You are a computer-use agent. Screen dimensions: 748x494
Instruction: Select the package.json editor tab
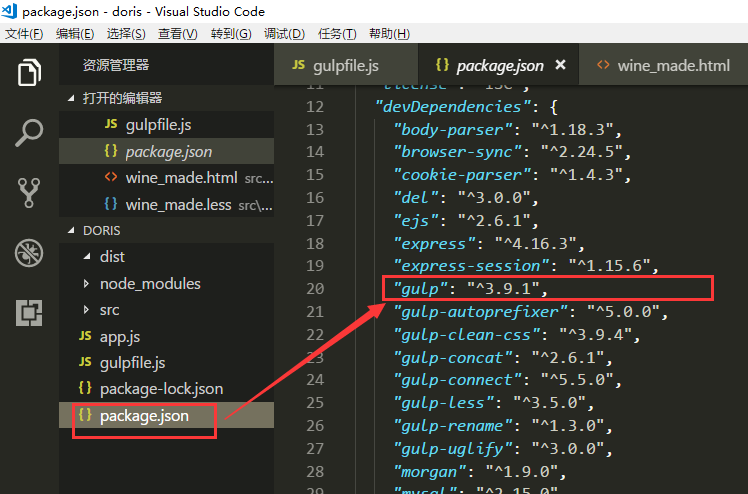tap(499, 65)
